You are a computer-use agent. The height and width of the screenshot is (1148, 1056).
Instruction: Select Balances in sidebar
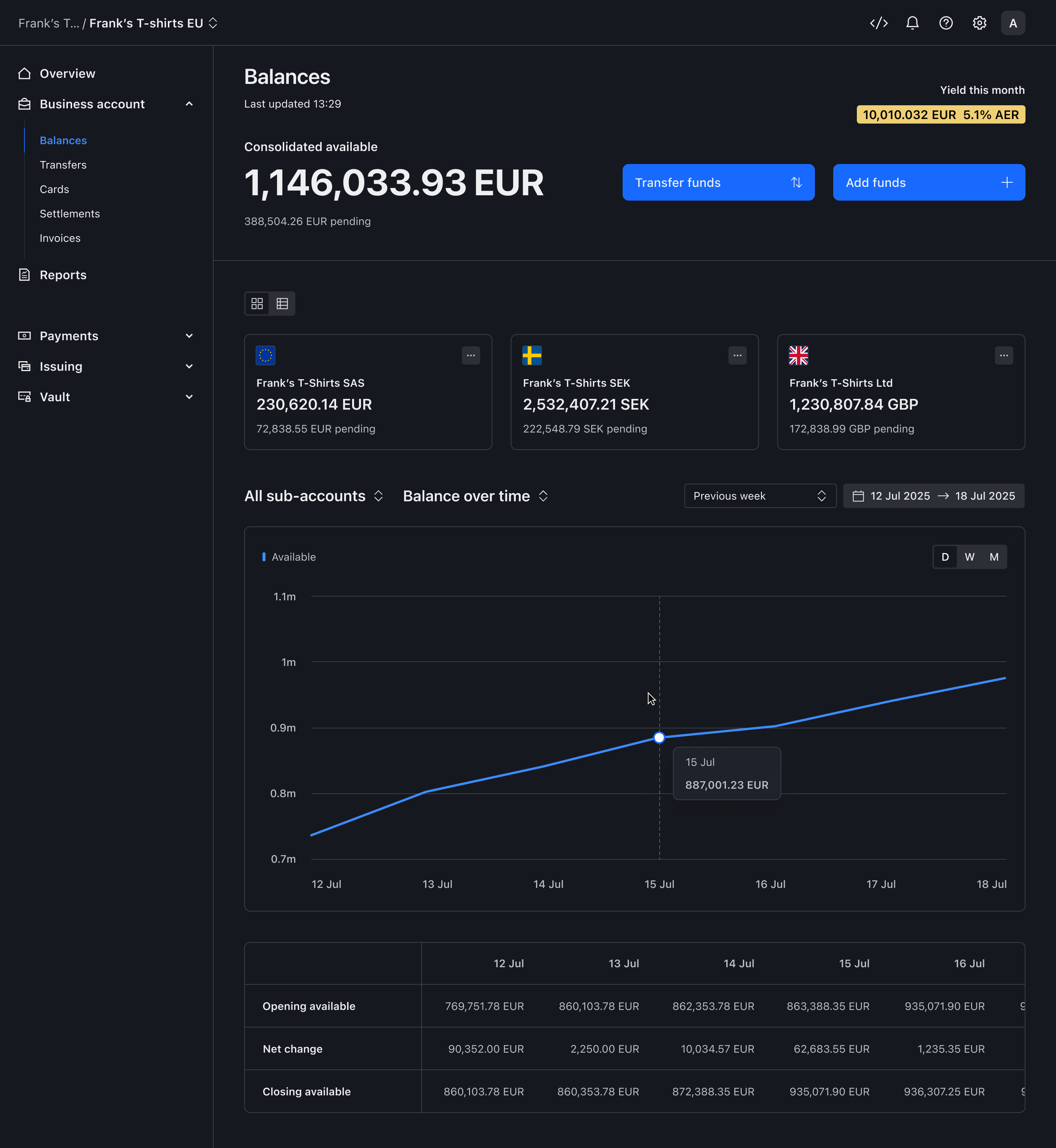[x=63, y=140]
